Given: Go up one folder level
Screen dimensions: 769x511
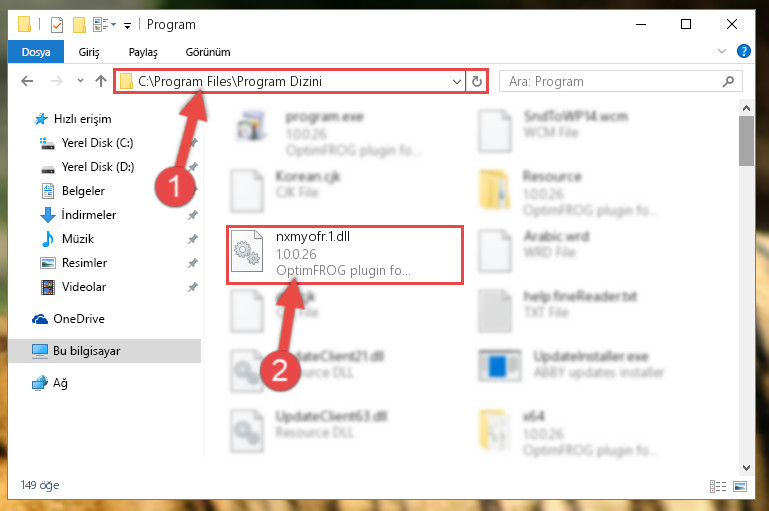Looking at the screenshot, I should click(101, 81).
